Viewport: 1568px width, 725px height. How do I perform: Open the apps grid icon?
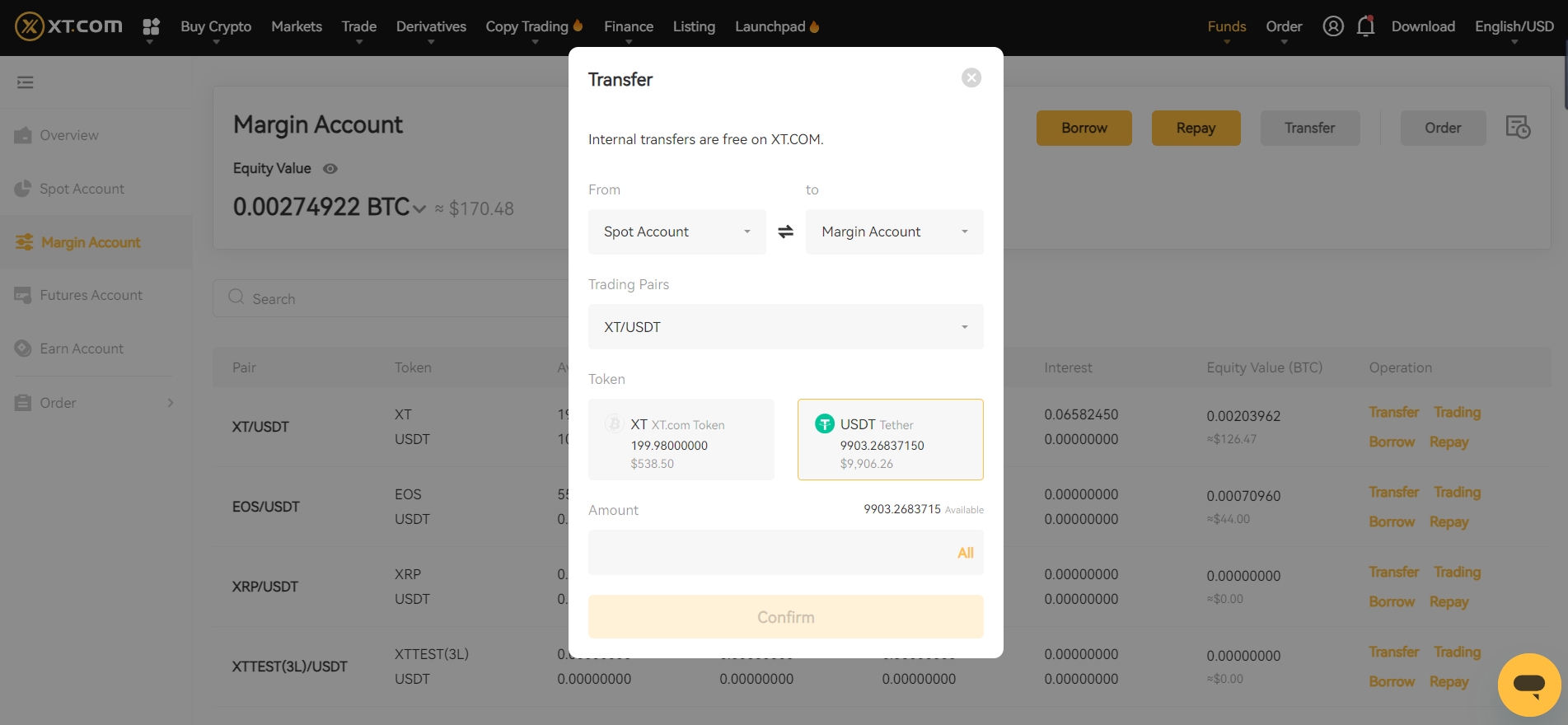[151, 27]
